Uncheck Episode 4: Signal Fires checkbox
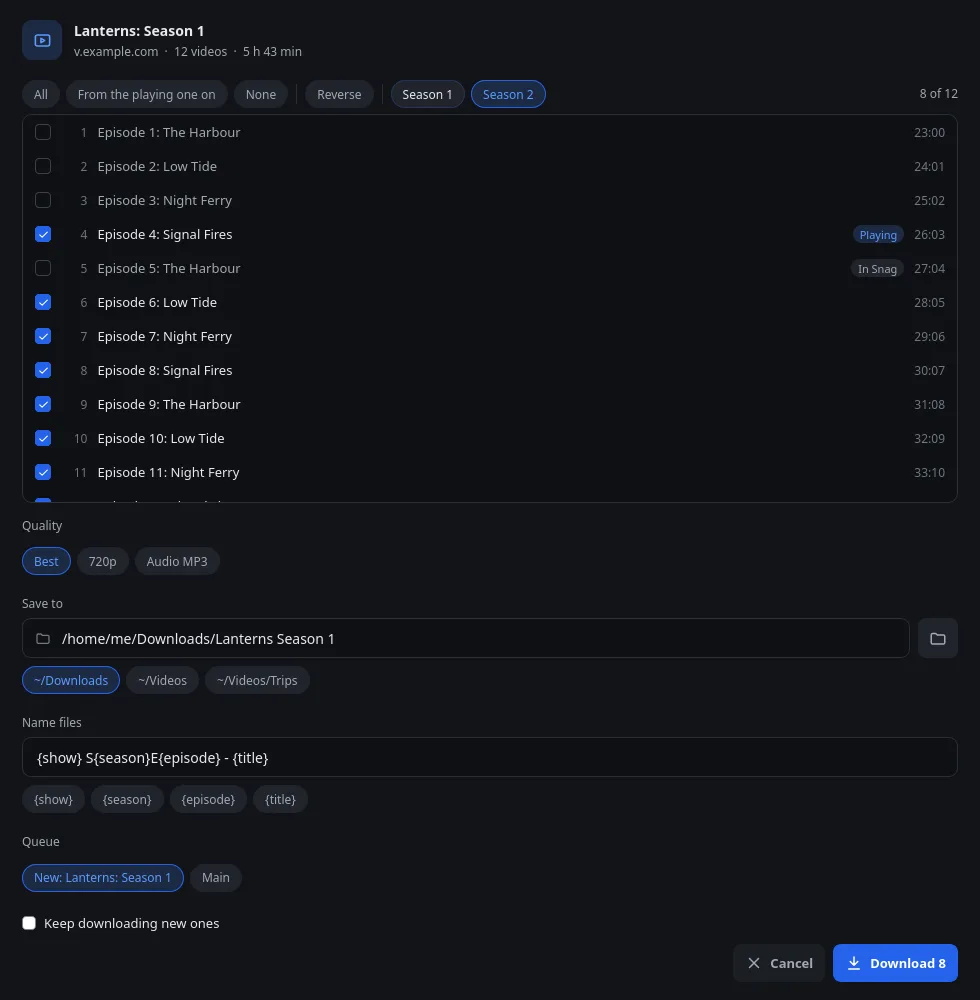The width and height of the screenshot is (980, 1000). pyautogui.click(x=43, y=234)
